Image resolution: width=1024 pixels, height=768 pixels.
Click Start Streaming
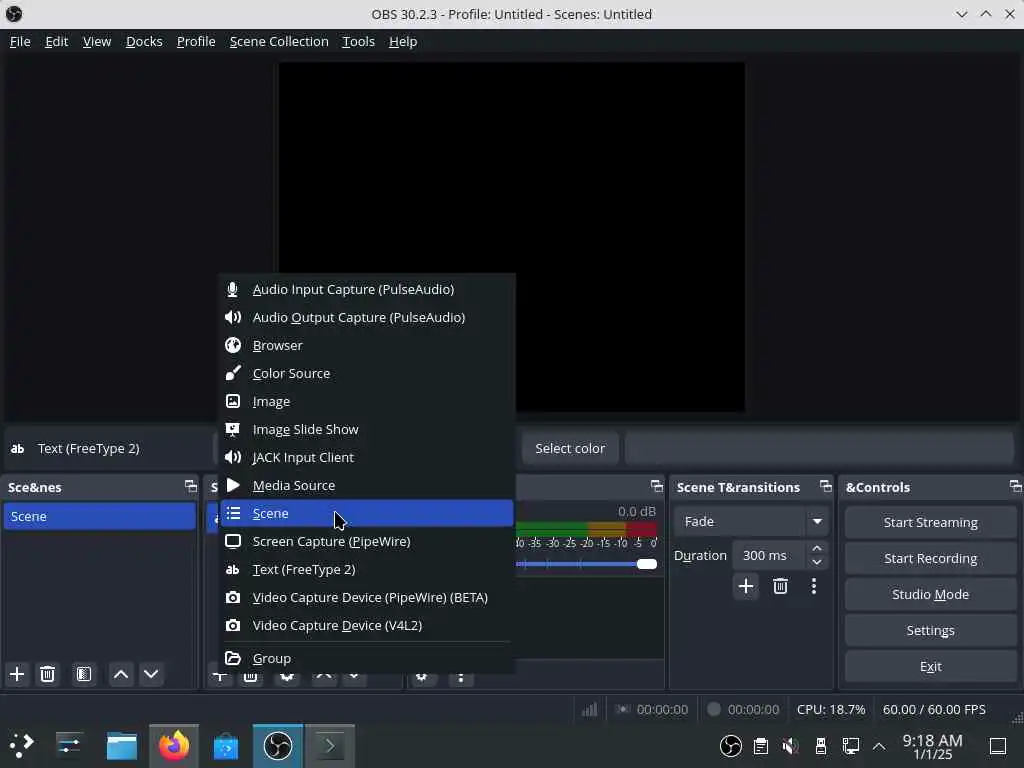[x=931, y=522]
